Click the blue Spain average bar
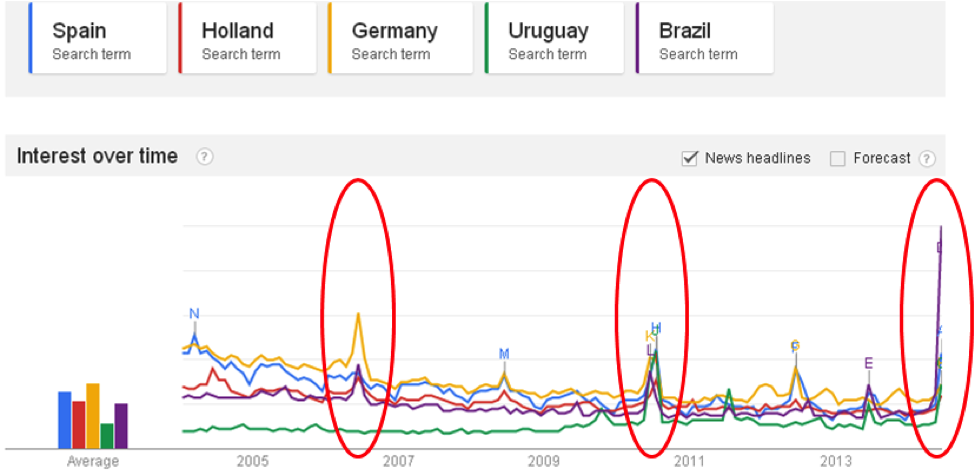This screenshot has height=475, width=975. (65, 420)
